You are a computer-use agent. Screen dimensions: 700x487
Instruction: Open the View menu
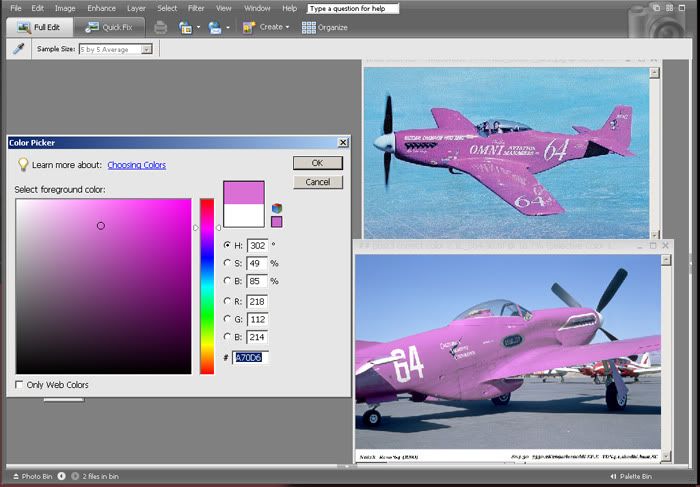[224, 8]
